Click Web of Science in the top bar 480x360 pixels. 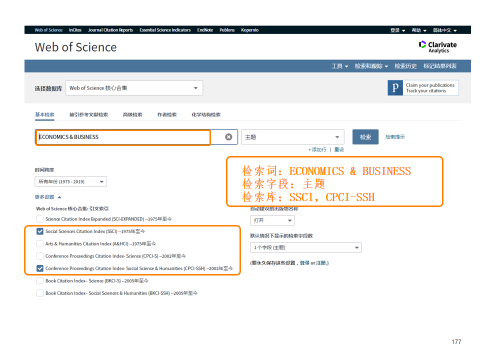(x=49, y=30)
